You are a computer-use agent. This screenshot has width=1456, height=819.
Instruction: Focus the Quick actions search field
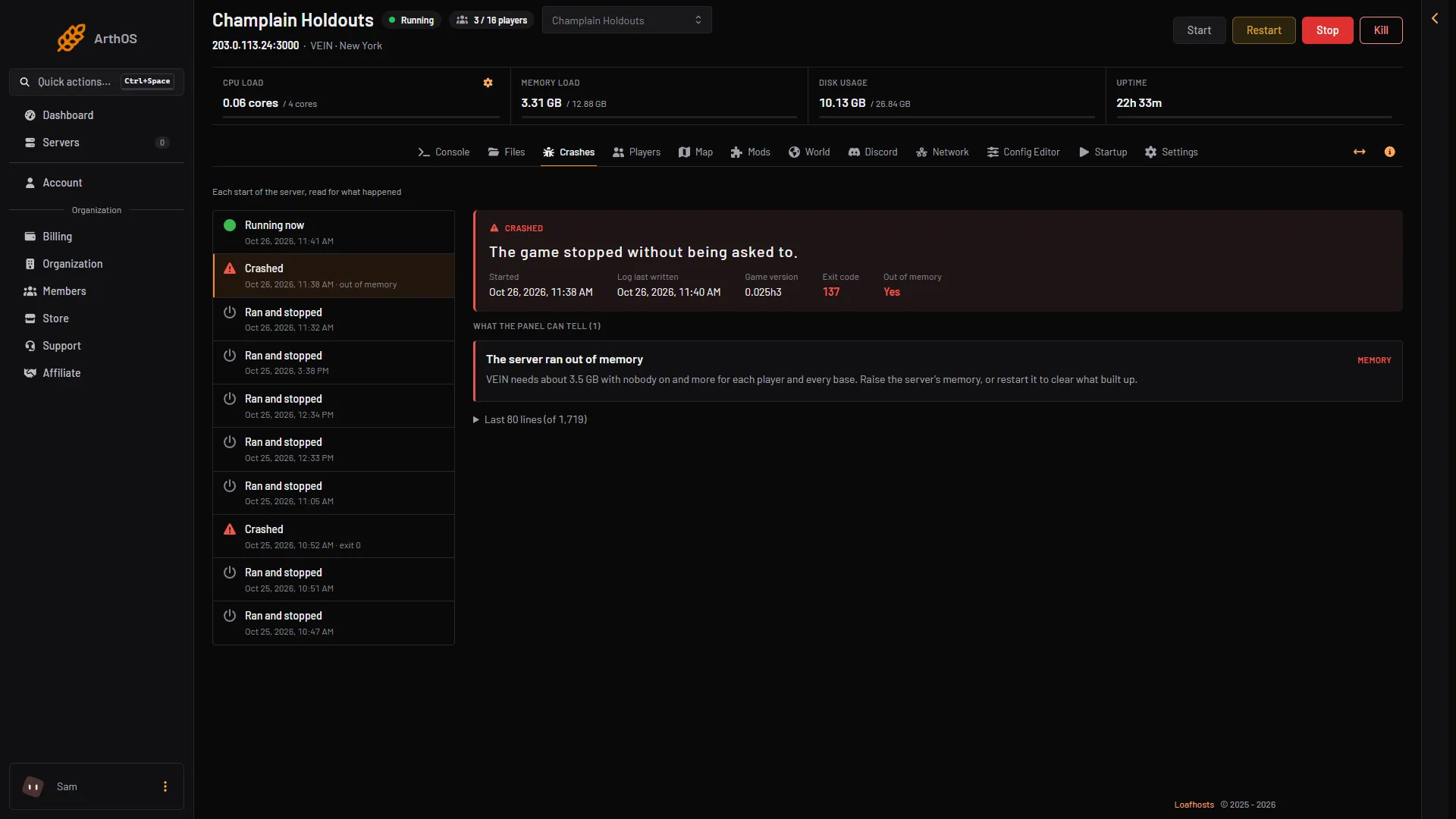pos(96,82)
